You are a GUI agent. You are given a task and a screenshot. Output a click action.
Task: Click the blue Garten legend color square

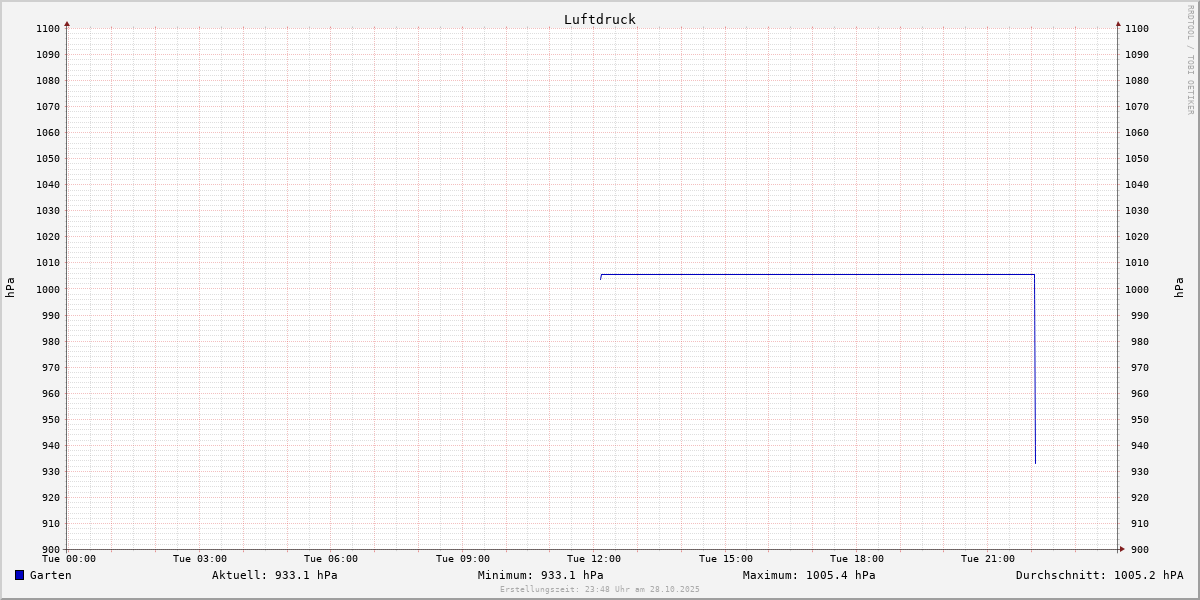(x=19, y=575)
